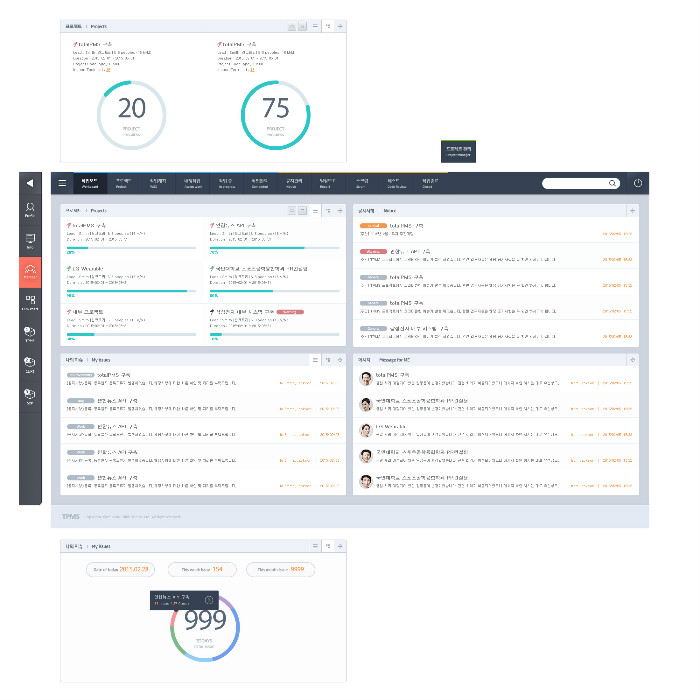Viewport: 700px width, 700px height.
Task: Click the power icon in the top-right corner
Action: (x=638, y=184)
